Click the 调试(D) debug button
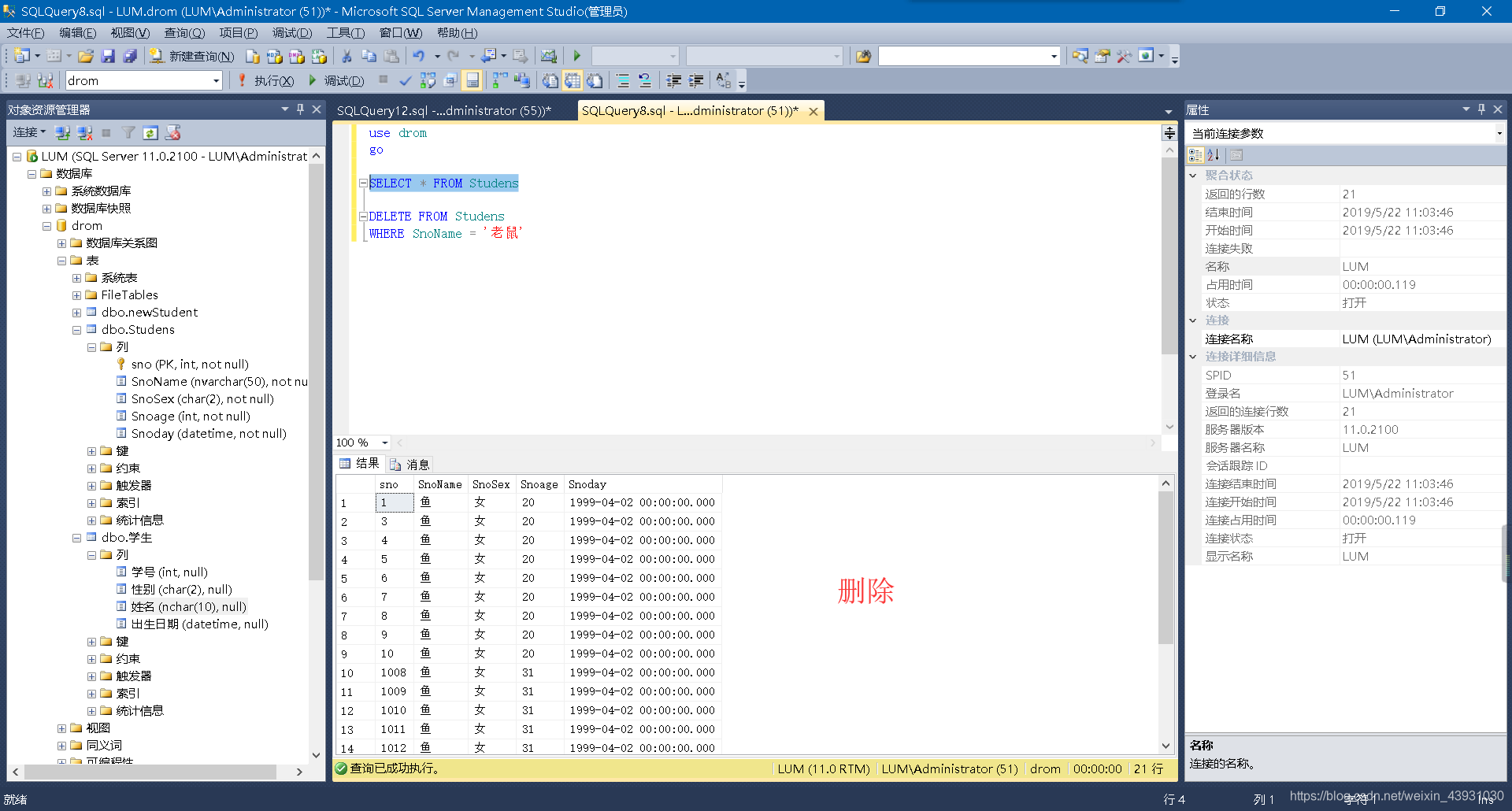 (336, 80)
